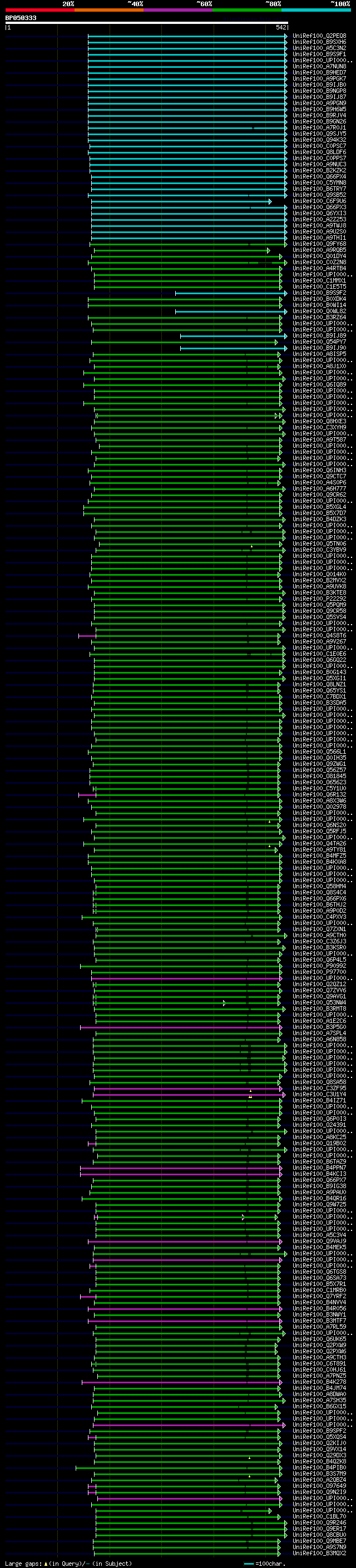Image resolution: width=356 pixels, height=1568 pixels.
Task: Select label UniRef100_B9H6W5
Action: click(x=319, y=109)
